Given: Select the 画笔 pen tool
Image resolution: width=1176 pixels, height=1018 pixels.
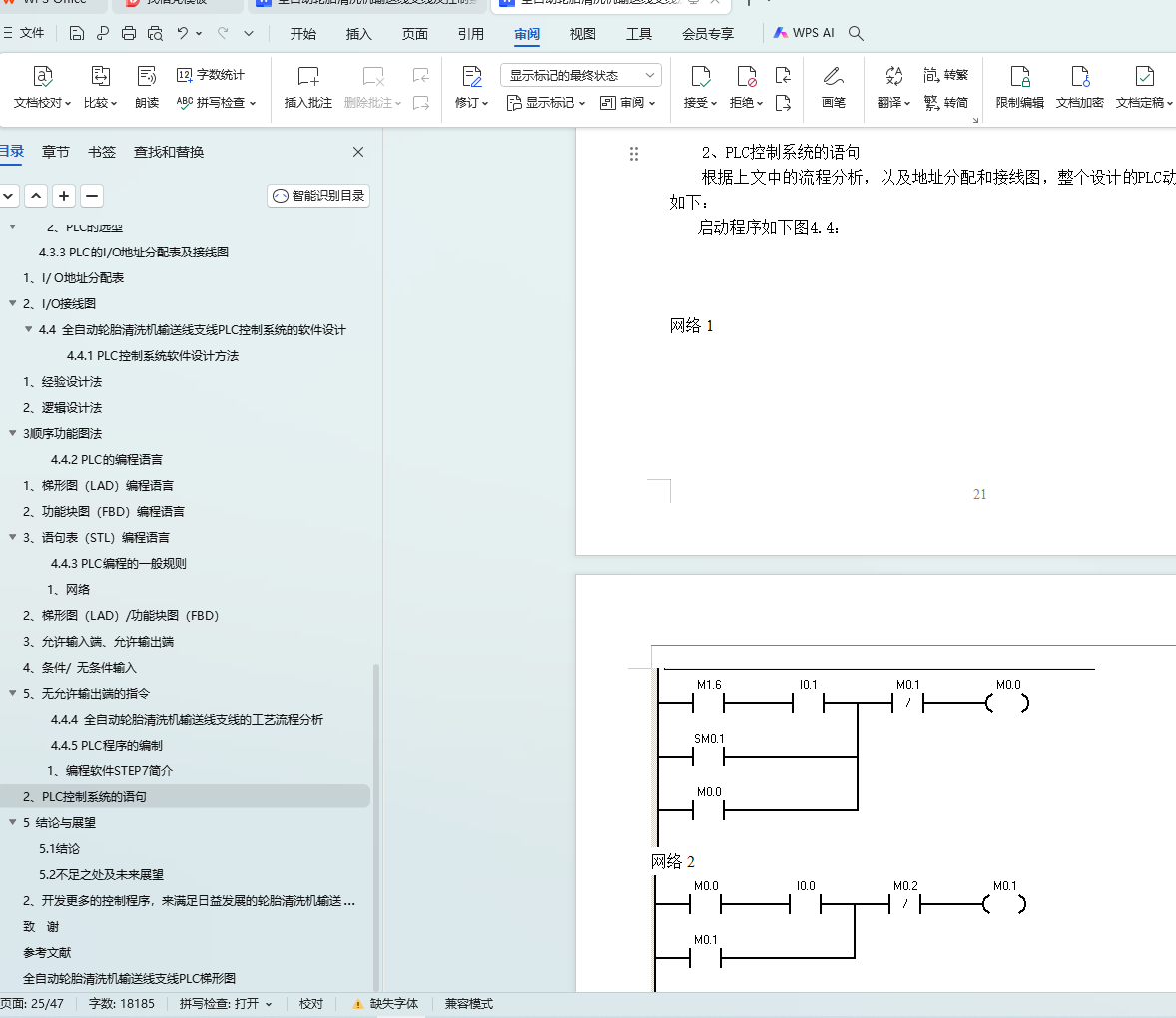Looking at the screenshot, I should (834, 87).
